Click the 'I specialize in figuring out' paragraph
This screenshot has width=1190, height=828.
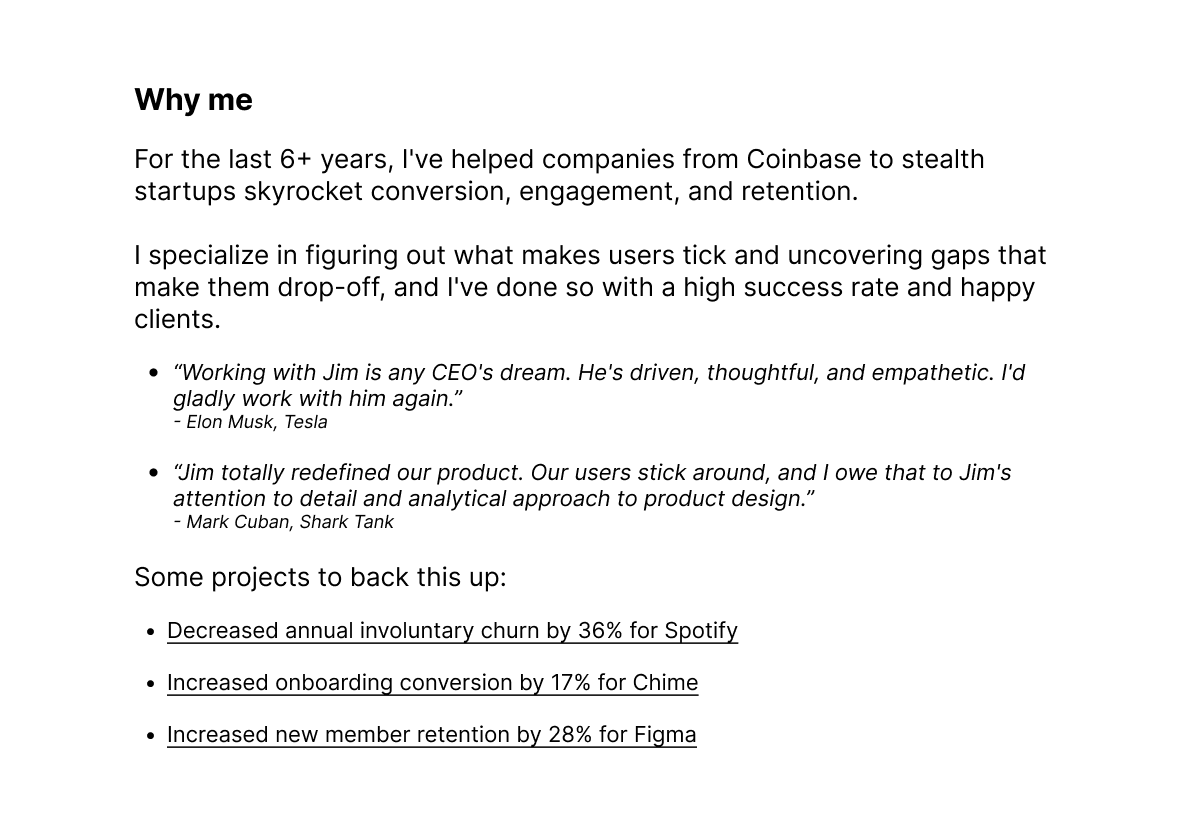(x=590, y=287)
